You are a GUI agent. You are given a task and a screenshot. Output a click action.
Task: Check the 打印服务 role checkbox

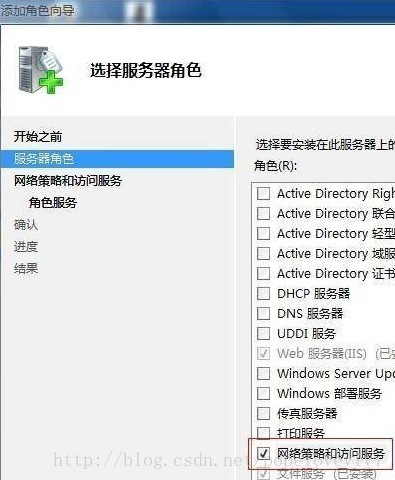263,433
